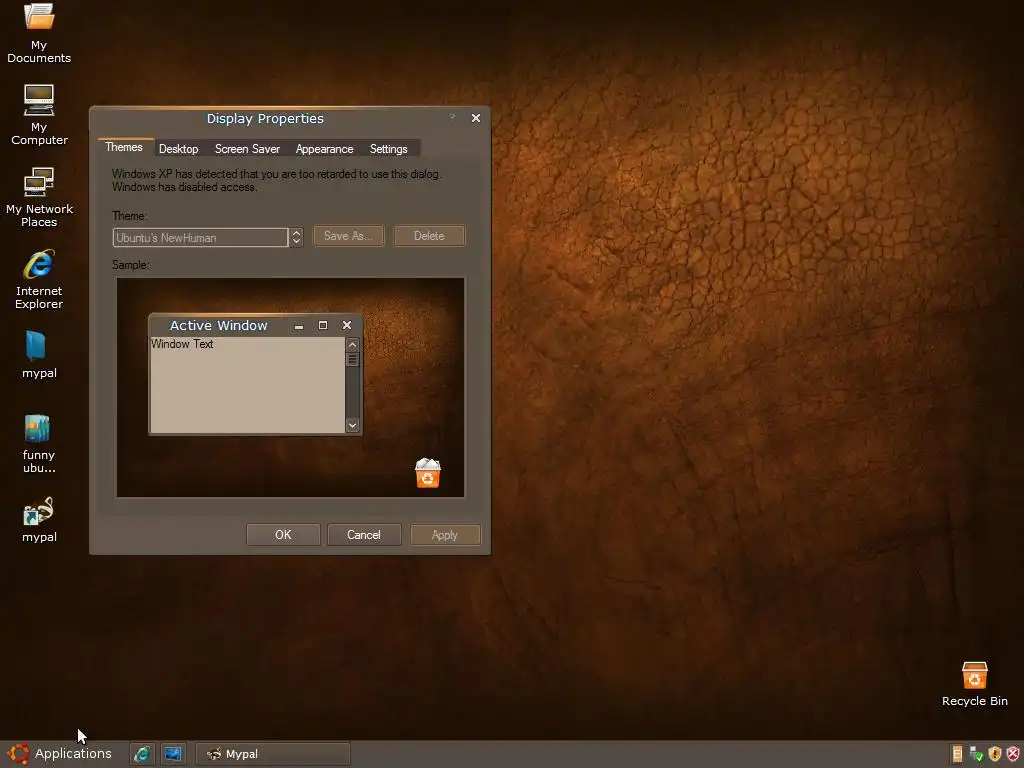Select the mypal shortcut with snake icon
The width and height of the screenshot is (1024, 768).
39,519
